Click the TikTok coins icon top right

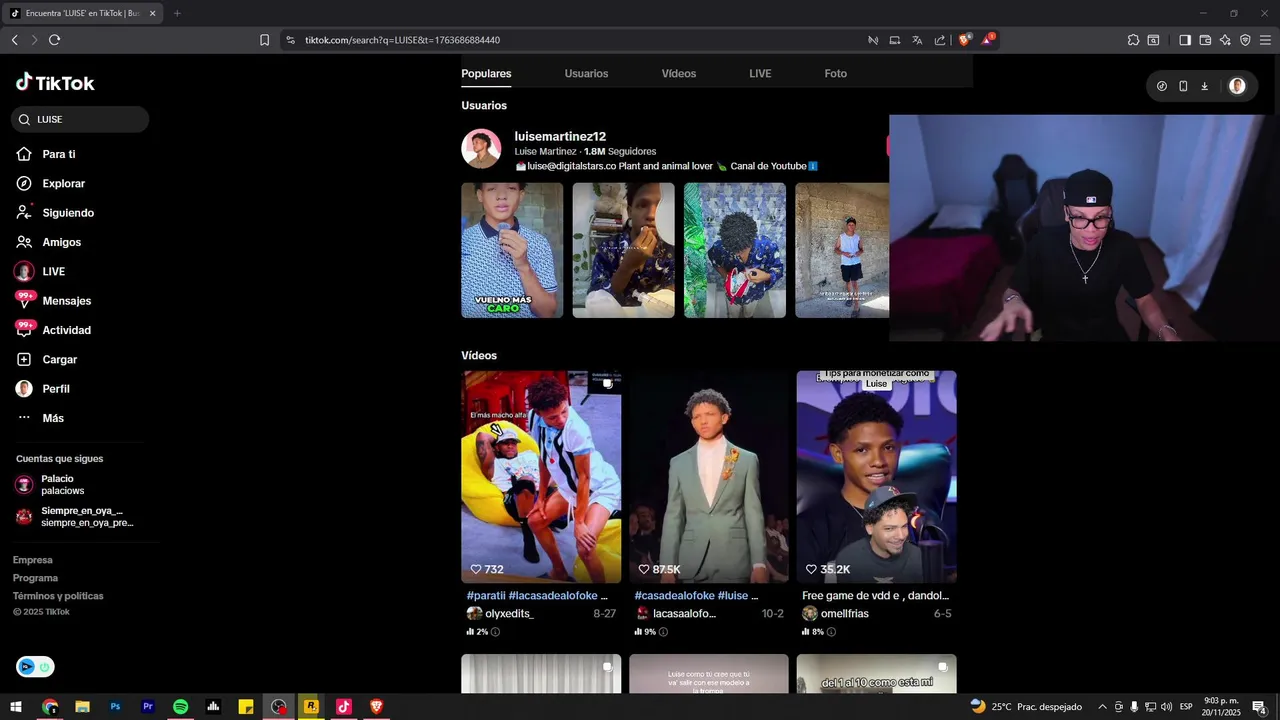click(x=1161, y=86)
